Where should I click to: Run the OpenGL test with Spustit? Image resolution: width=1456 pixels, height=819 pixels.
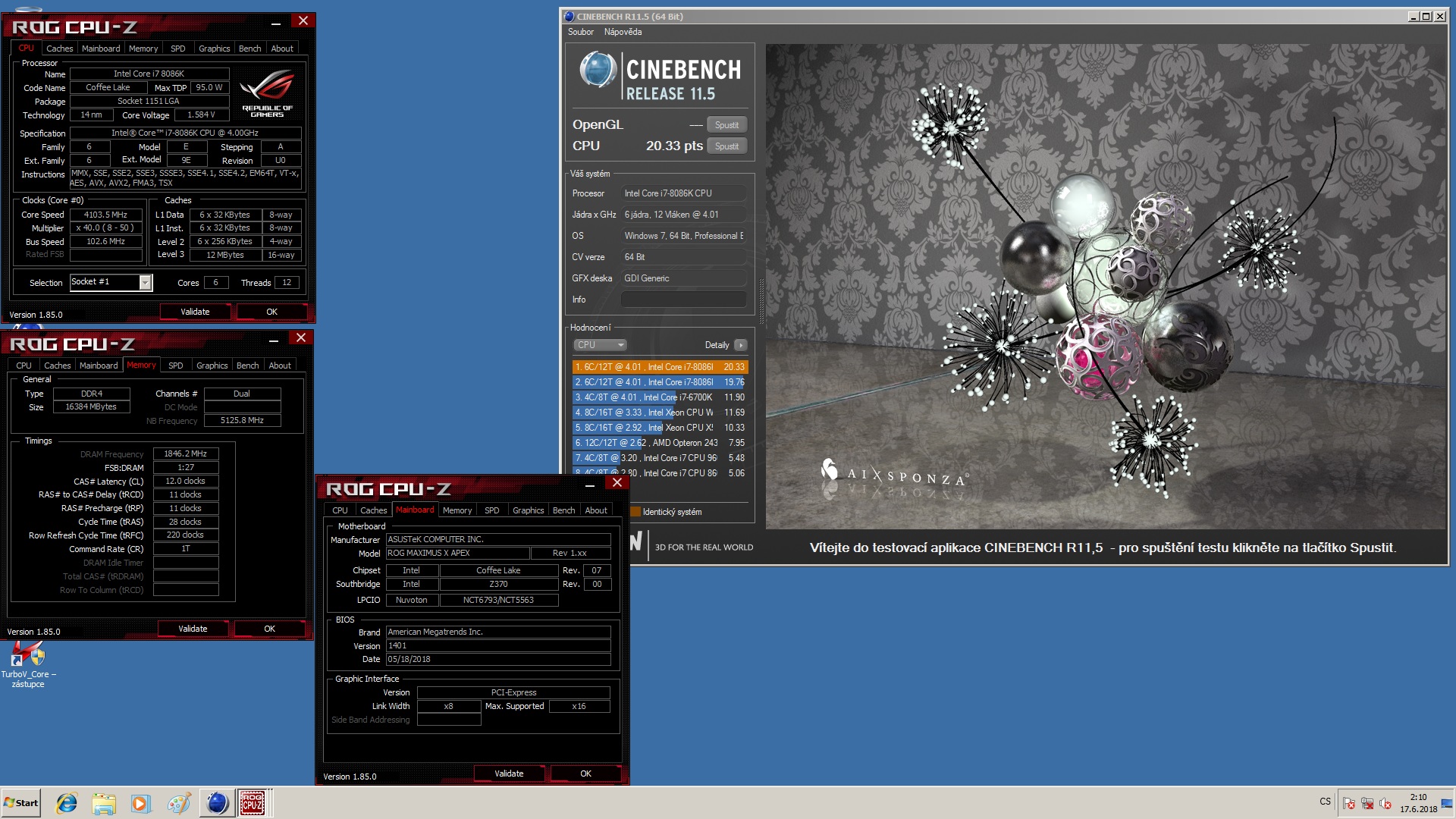726,125
